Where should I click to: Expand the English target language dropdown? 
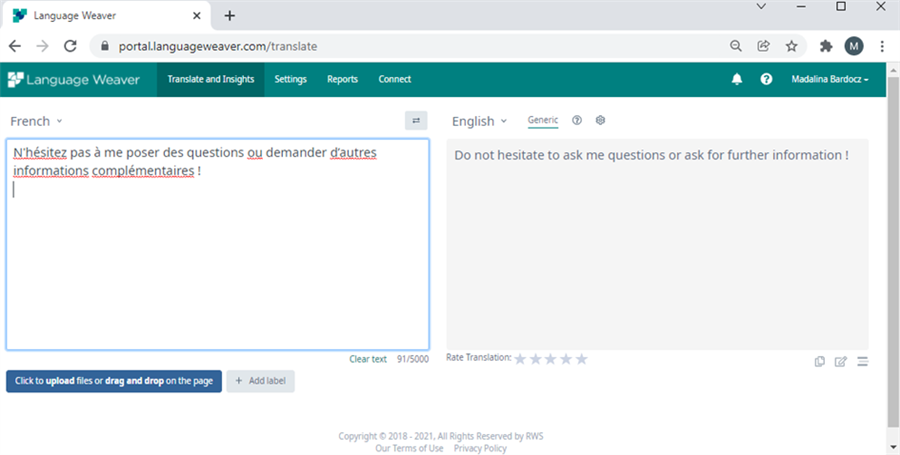click(x=479, y=121)
